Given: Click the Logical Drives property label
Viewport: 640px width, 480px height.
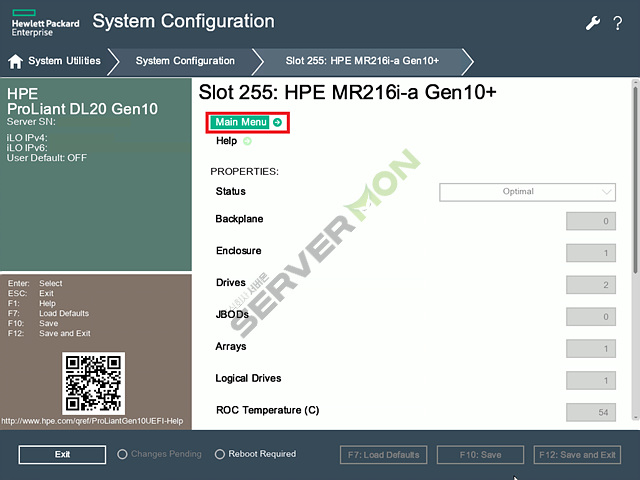Looking at the screenshot, I should click(248, 378).
